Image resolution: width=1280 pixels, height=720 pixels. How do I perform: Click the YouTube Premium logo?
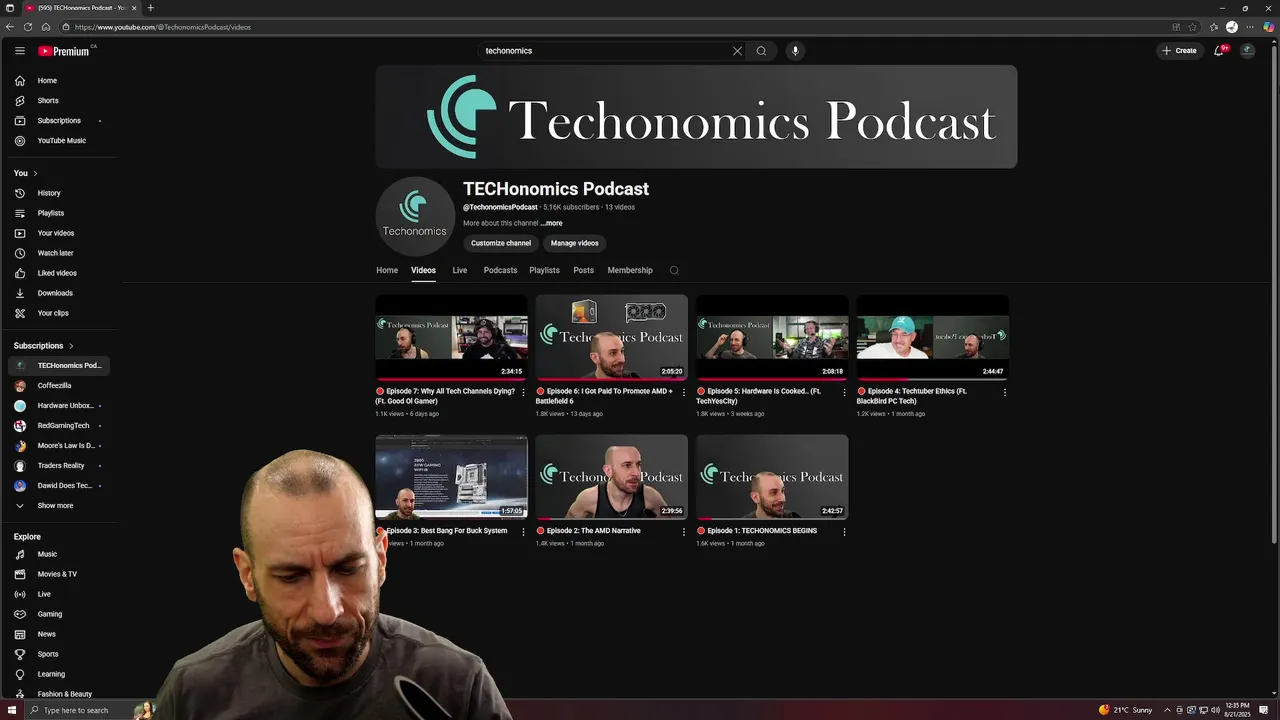(x=65, y=51)
